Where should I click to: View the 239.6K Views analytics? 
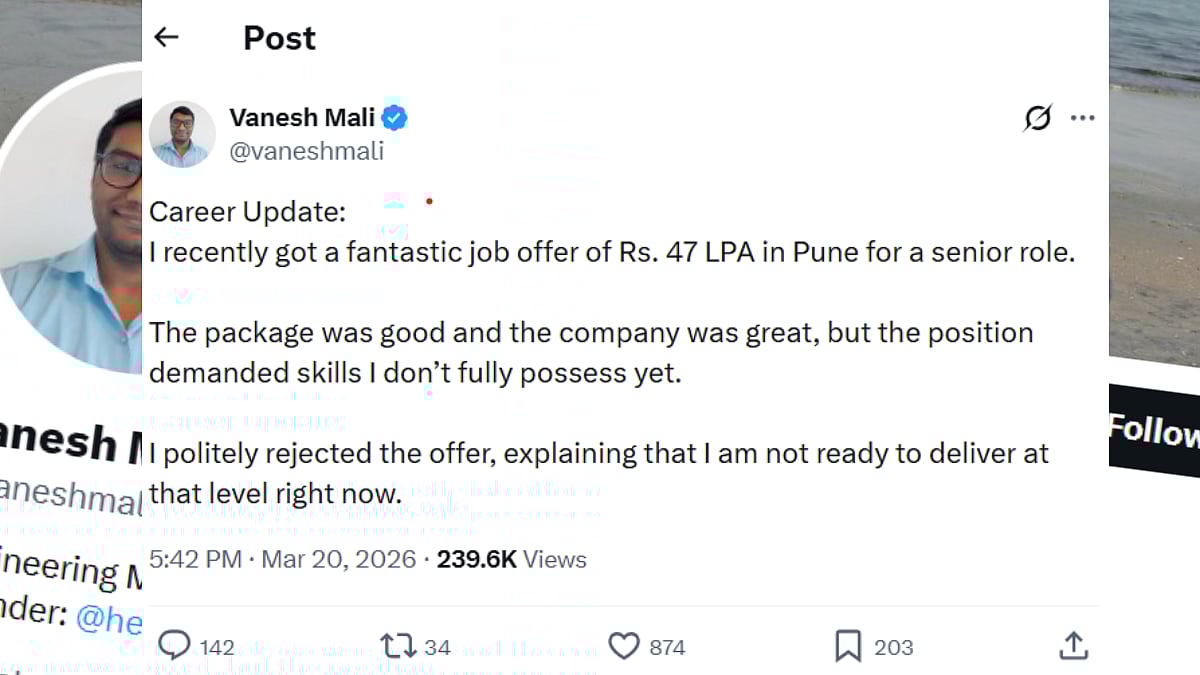click(x=511, y=559)
